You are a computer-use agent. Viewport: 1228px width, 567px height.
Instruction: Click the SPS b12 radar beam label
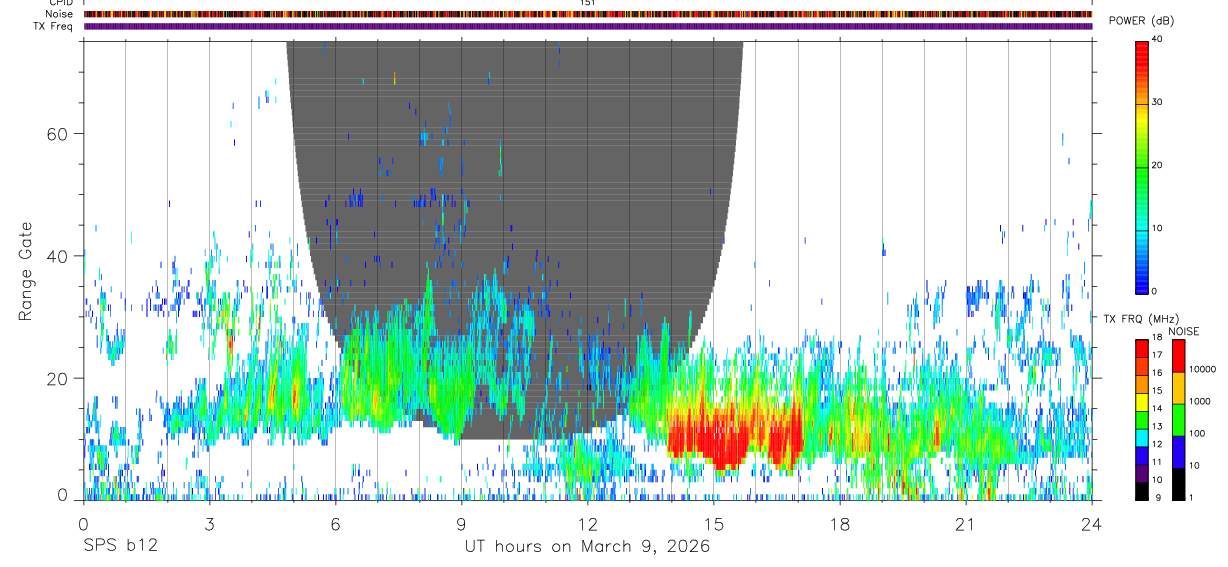click(x=120, y=547)
